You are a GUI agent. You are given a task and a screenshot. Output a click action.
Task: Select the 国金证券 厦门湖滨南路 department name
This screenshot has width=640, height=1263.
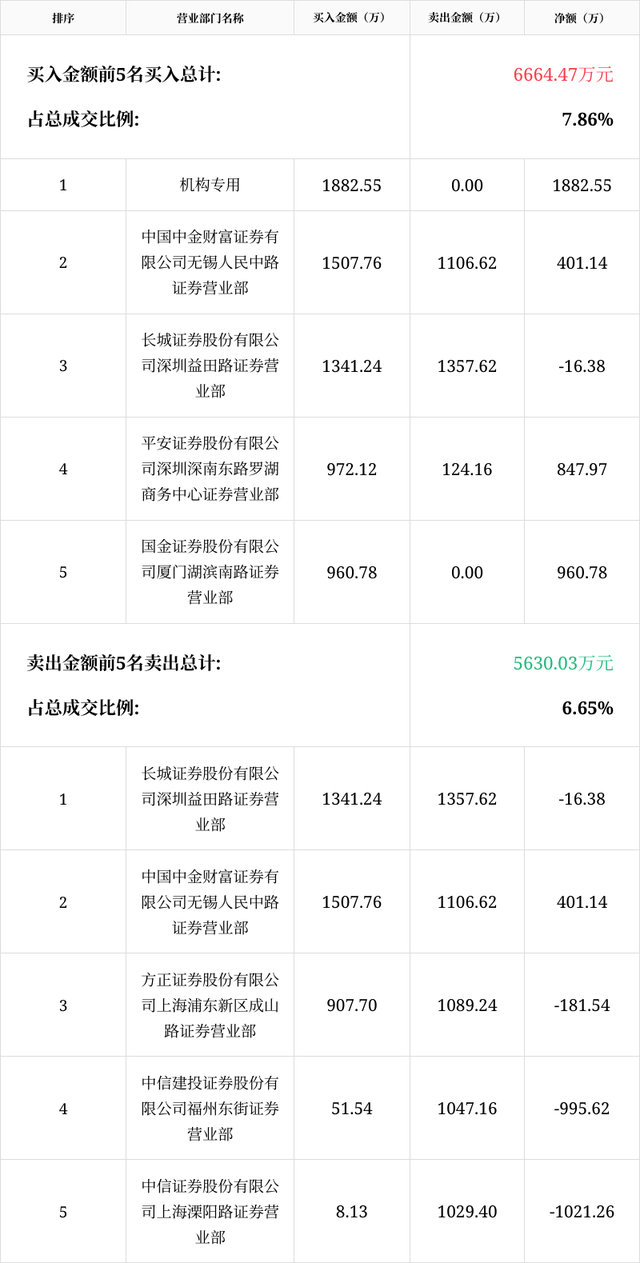tap(210, 572)
